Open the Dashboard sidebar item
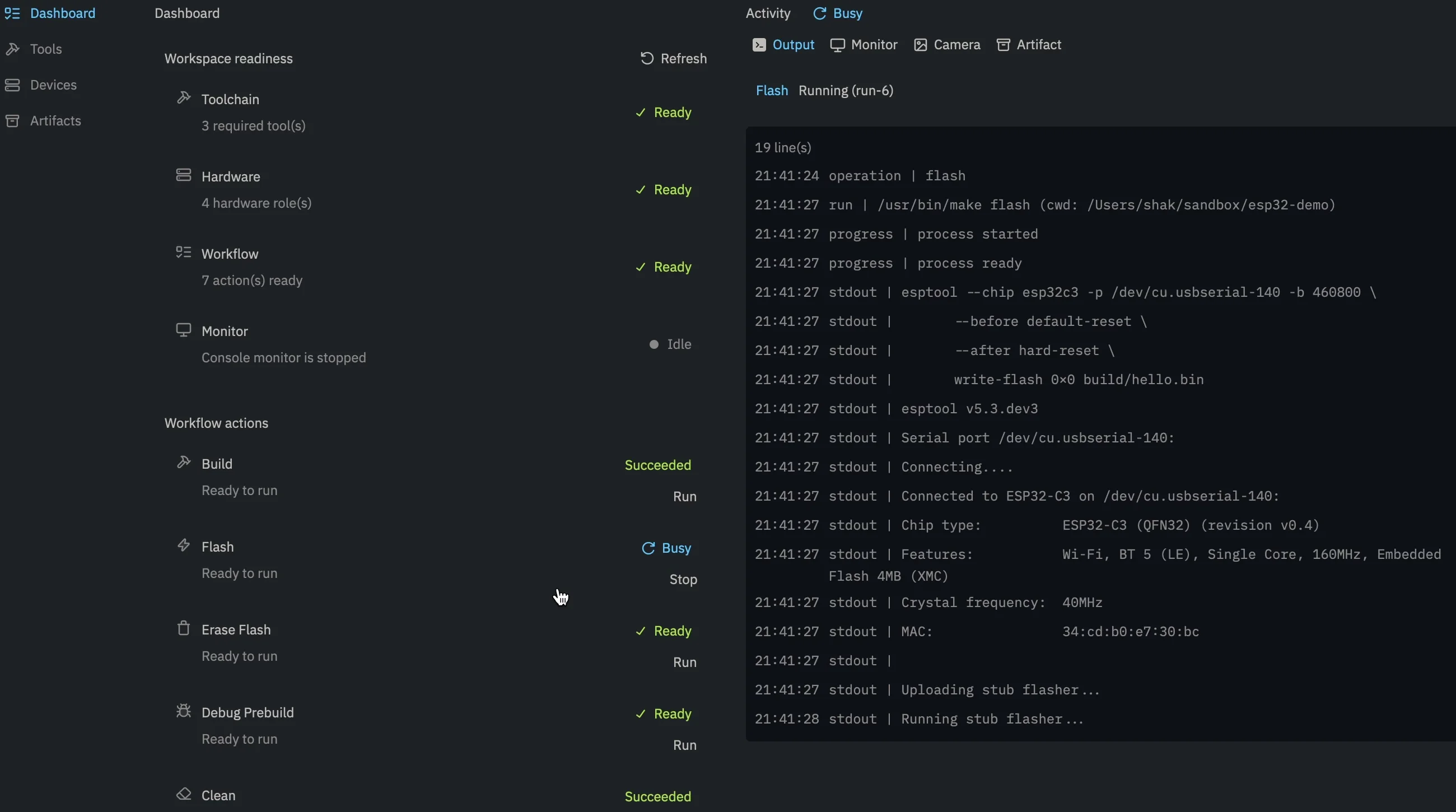 [50, 13]
